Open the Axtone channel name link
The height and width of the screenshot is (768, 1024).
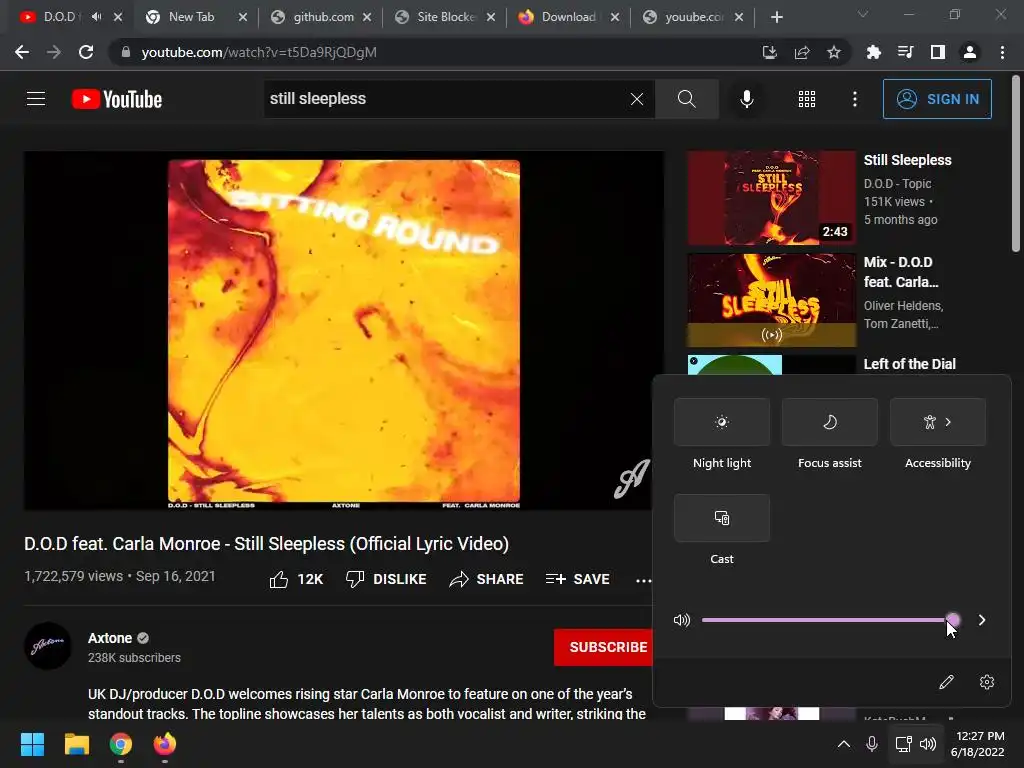pos(110,638)
